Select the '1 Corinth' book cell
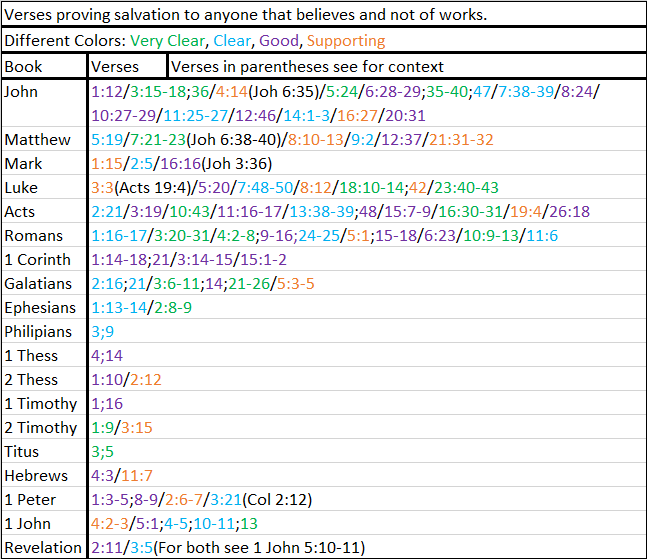This screenshot has width=647, height=559. pos(45,259)
